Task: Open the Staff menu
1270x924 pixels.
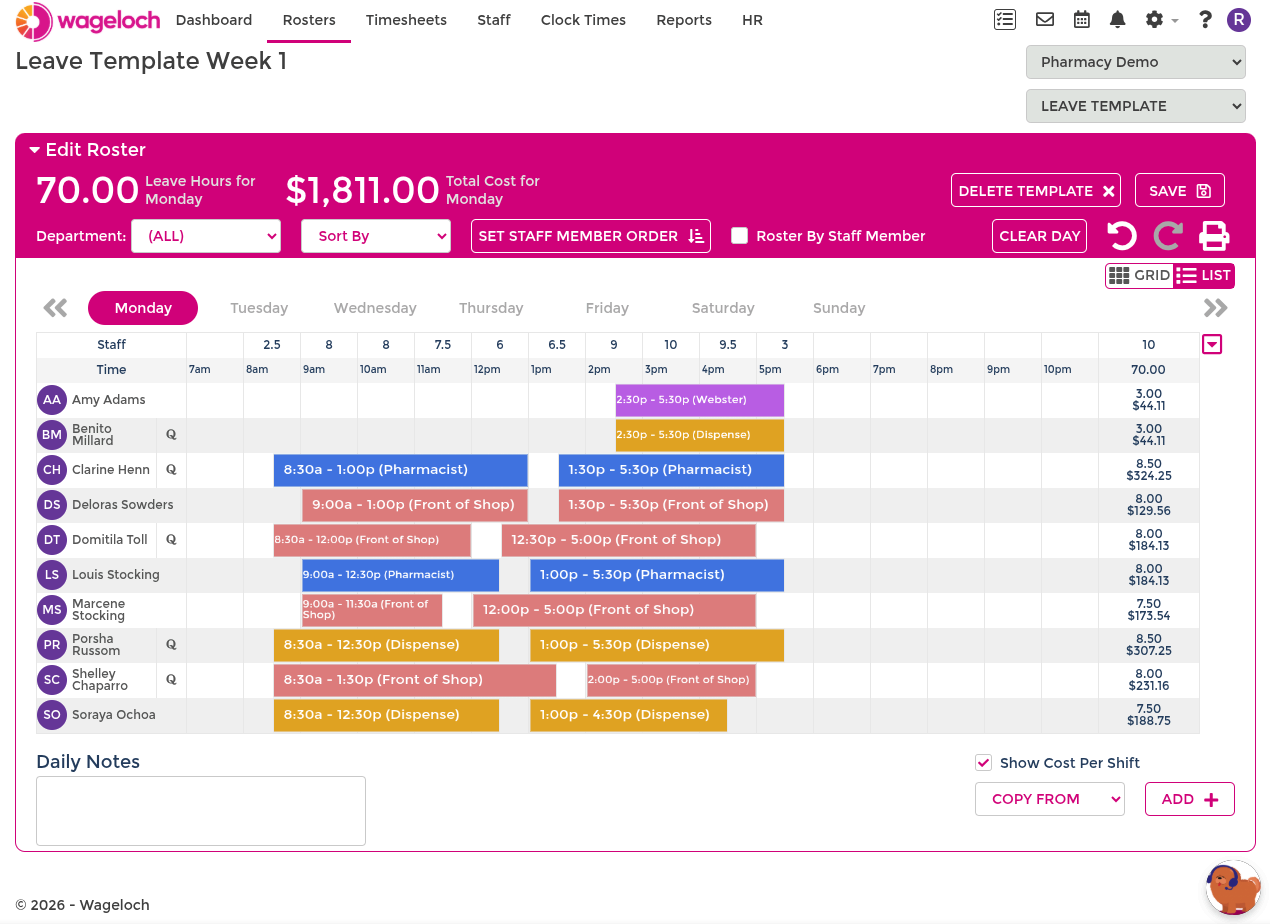Action: (x=494, y=20)
